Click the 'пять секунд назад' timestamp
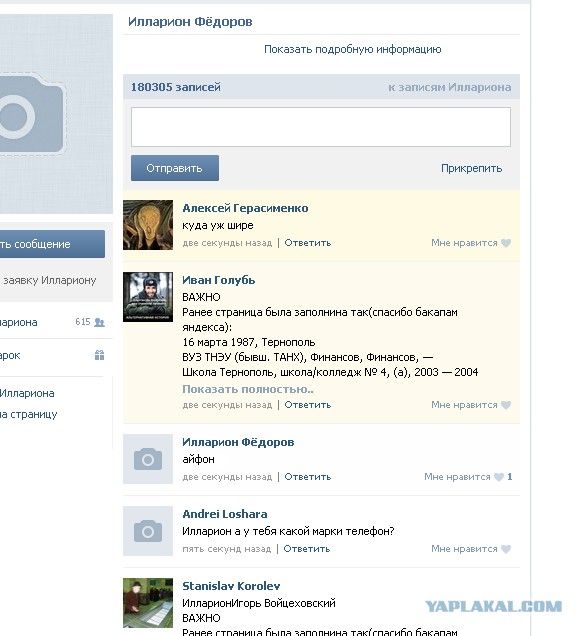This screenshot has width=588, height=636. [x=226, y=549]
